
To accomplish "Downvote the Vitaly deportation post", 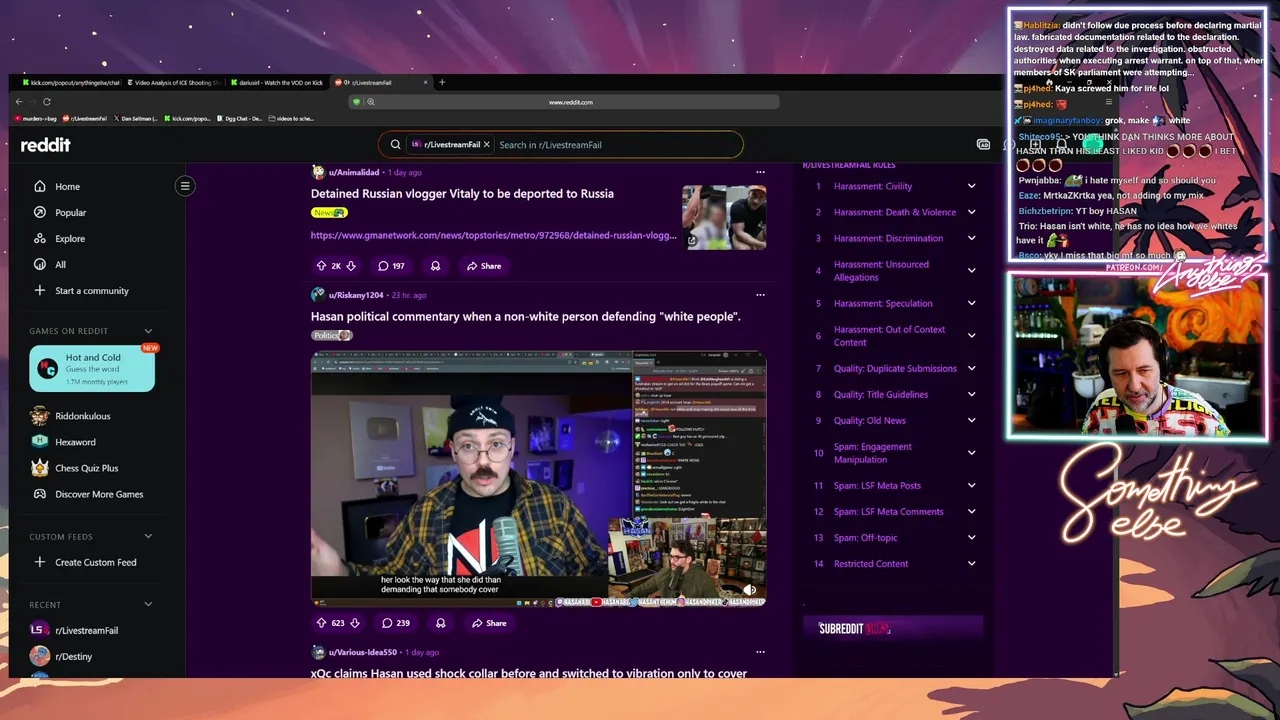I will (x=351, y=266).
